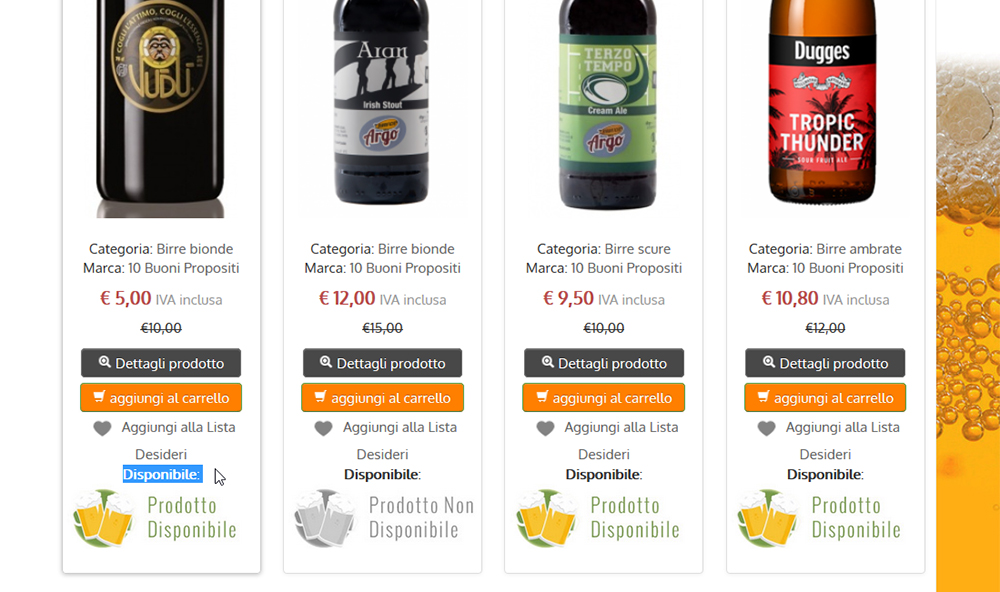Click heart icon under Terzo Tempo beer
Image resolution: width=1000 pixels, height=592 pixels.
(x=545, y=429)
